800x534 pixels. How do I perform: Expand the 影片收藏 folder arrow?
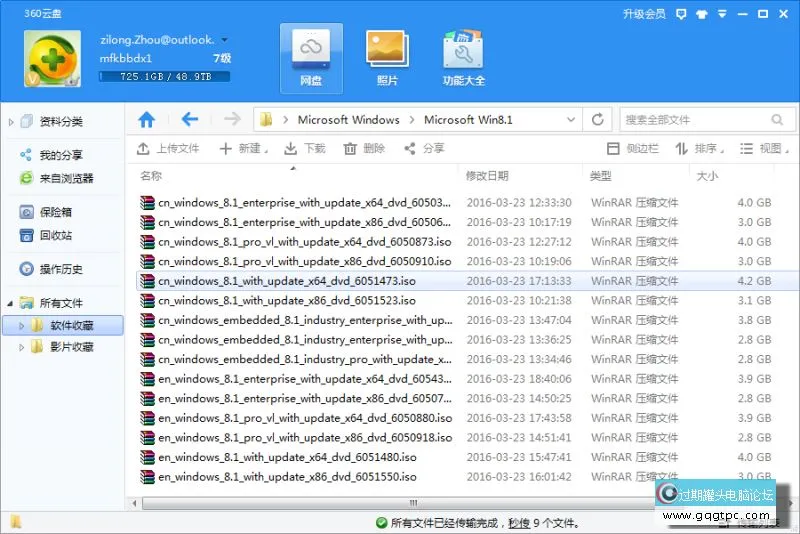click(21, 347)
